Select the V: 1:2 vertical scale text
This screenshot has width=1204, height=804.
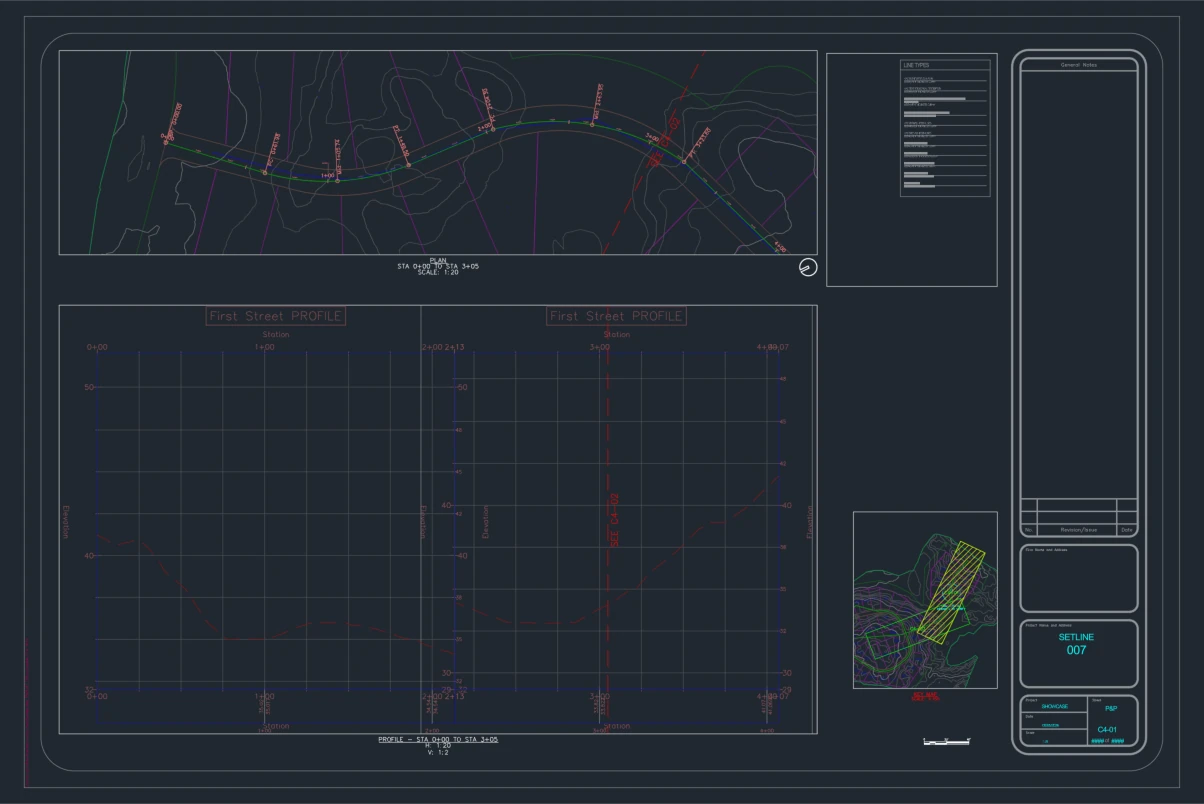438,753
